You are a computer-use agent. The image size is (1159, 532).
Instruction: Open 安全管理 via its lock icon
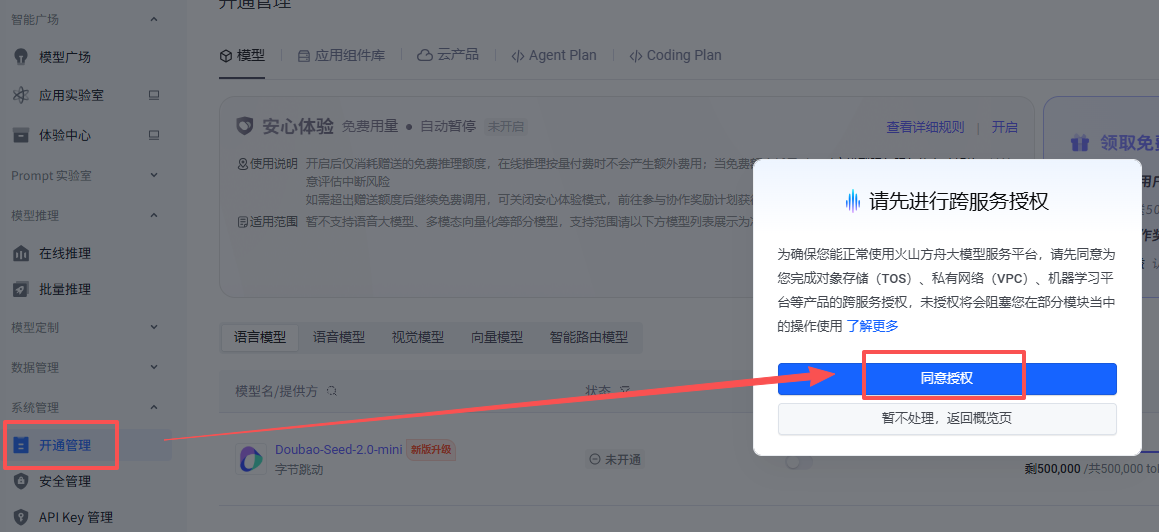pyautogui.click(x=21, y=482)
